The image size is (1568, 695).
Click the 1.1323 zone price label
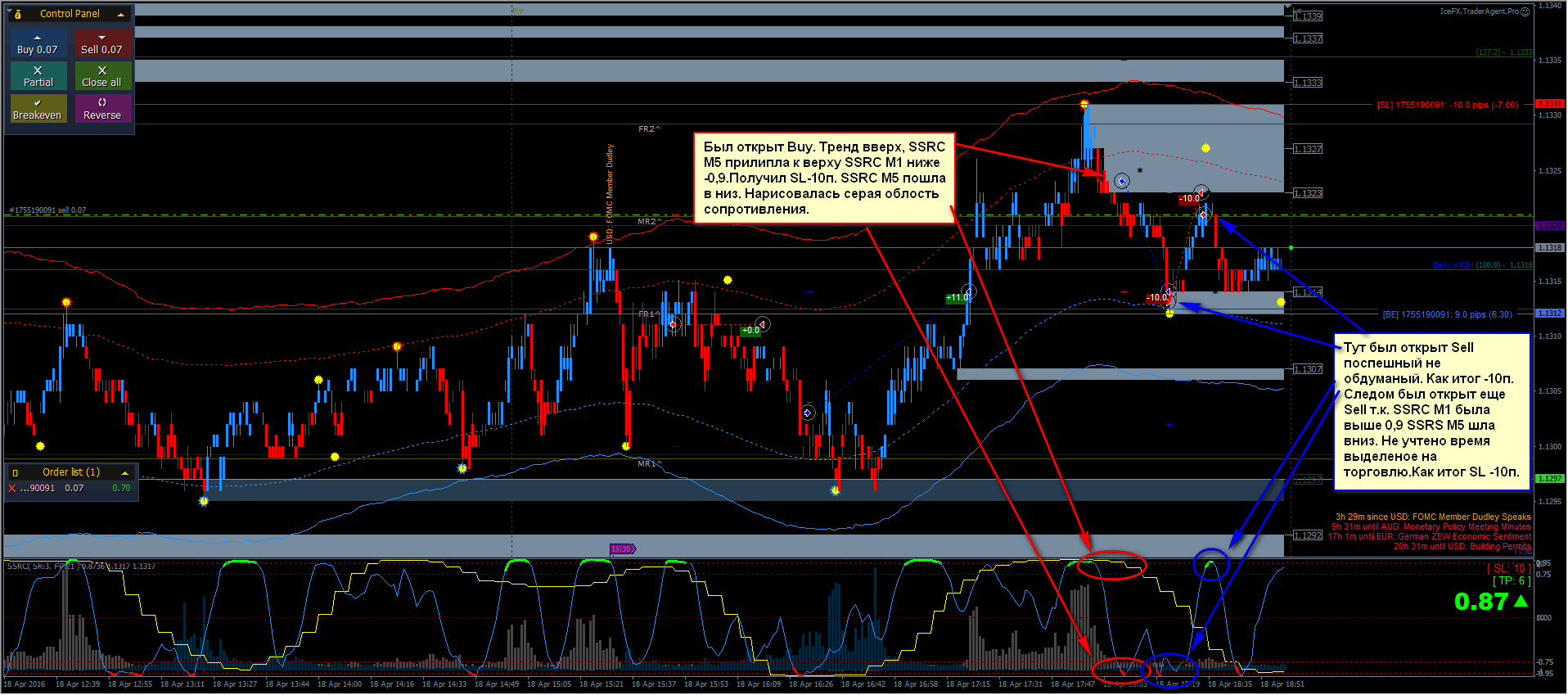click(1308, 193)
